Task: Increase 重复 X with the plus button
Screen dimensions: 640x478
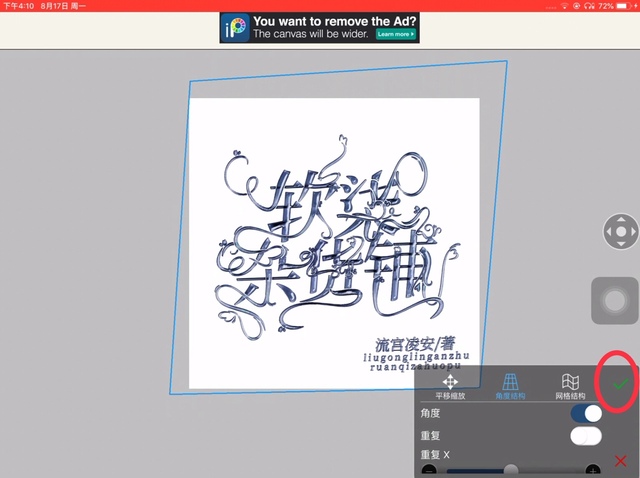Action: pyautogui.click(x=593, y=470)
